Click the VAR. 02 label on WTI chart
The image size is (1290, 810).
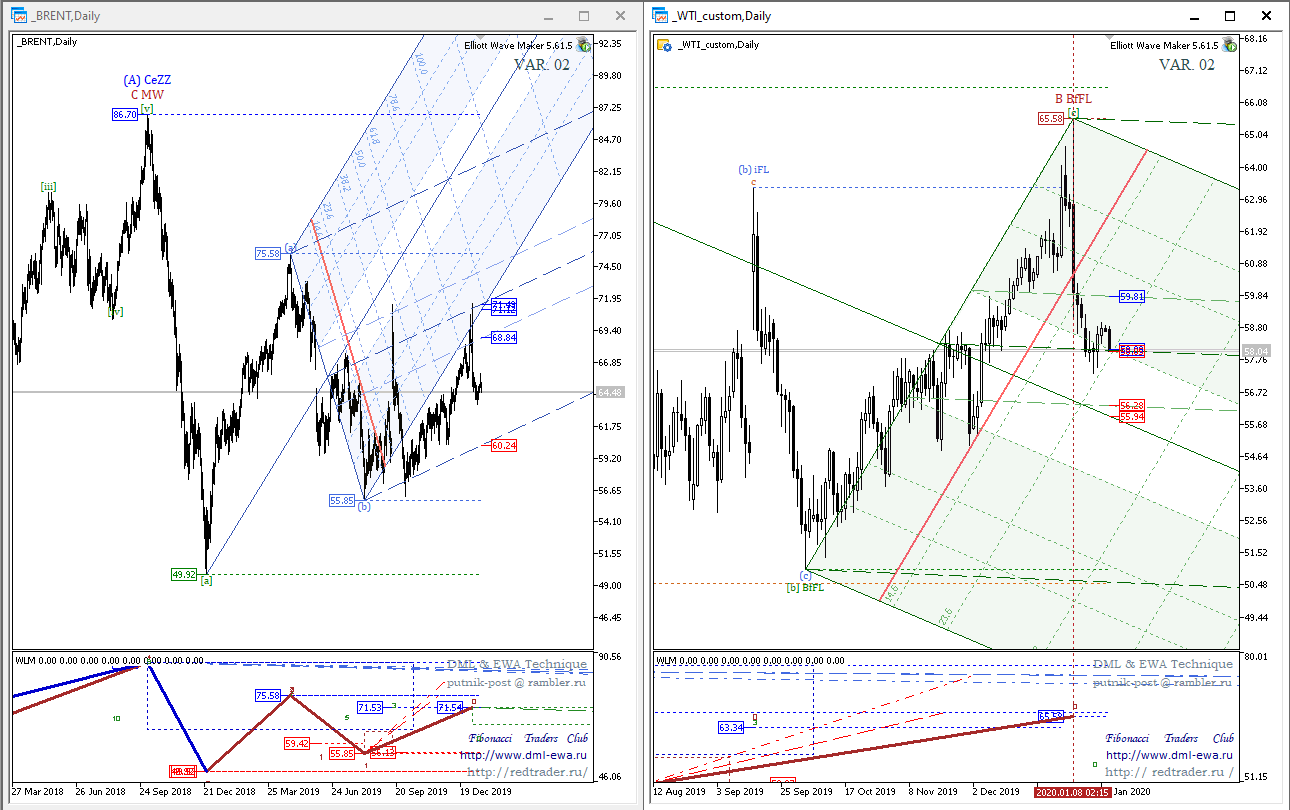pyautogui.click(x=1187, y=64)
